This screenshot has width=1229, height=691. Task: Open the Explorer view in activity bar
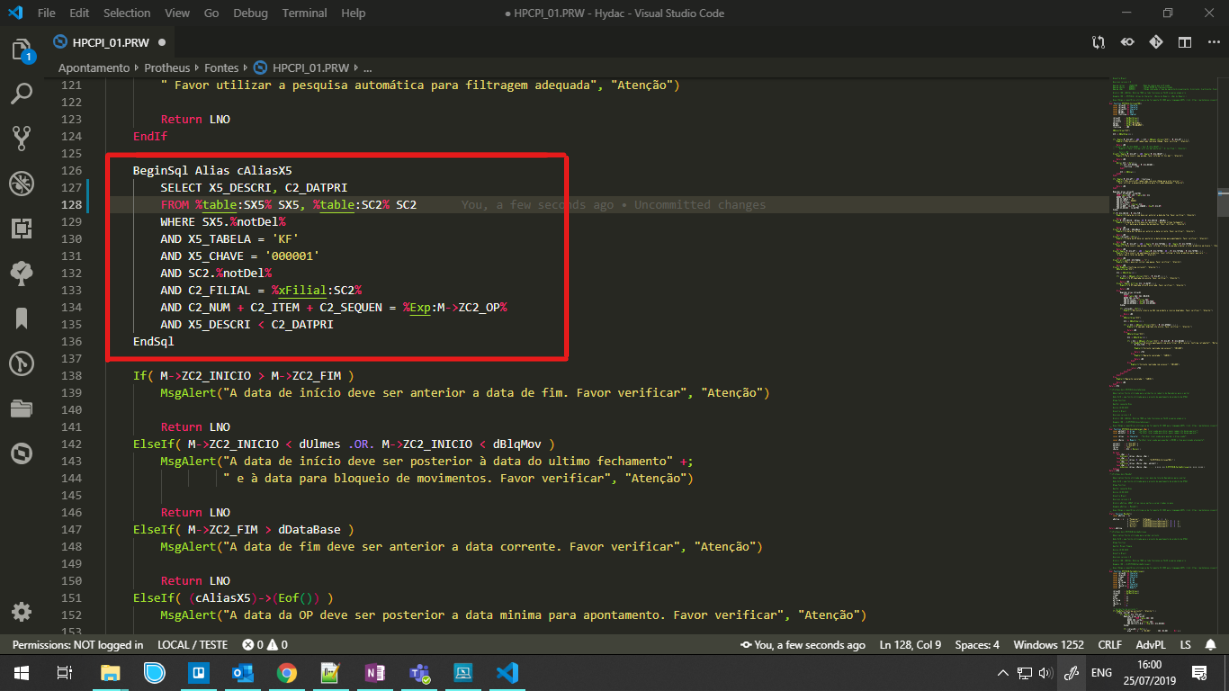point(21,51)
